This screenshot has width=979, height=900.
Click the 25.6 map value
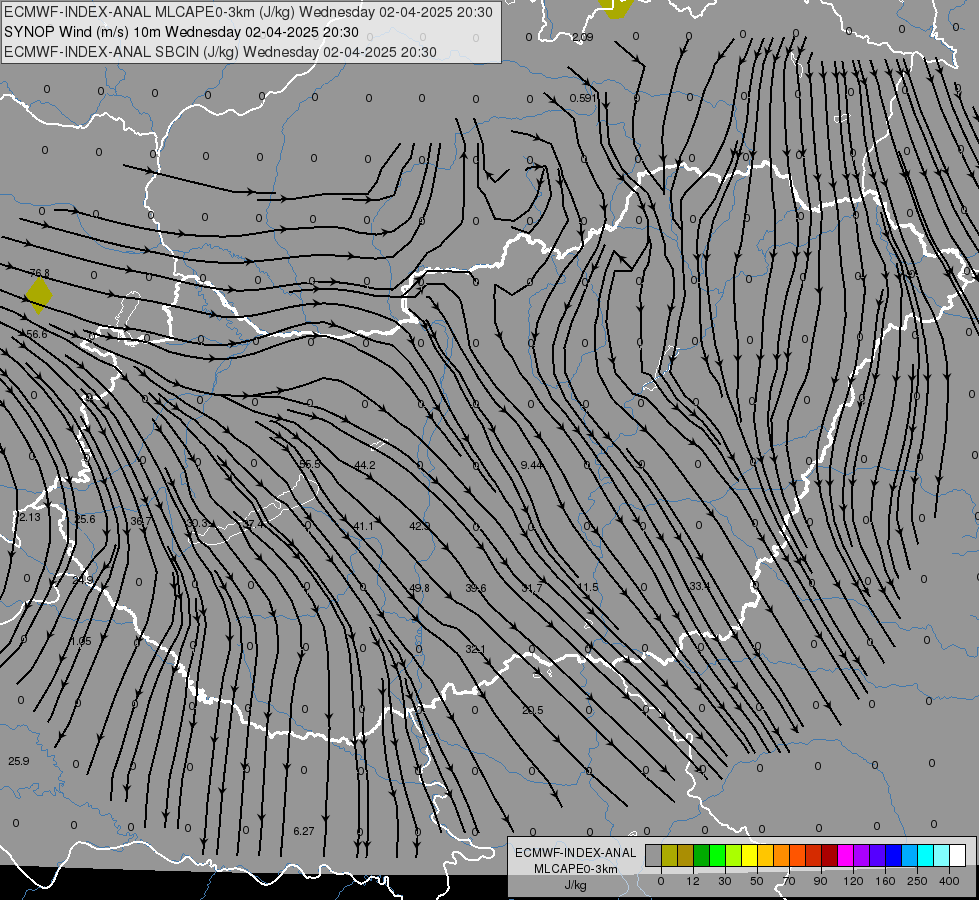pyautogui.click(x=85, y=520)
